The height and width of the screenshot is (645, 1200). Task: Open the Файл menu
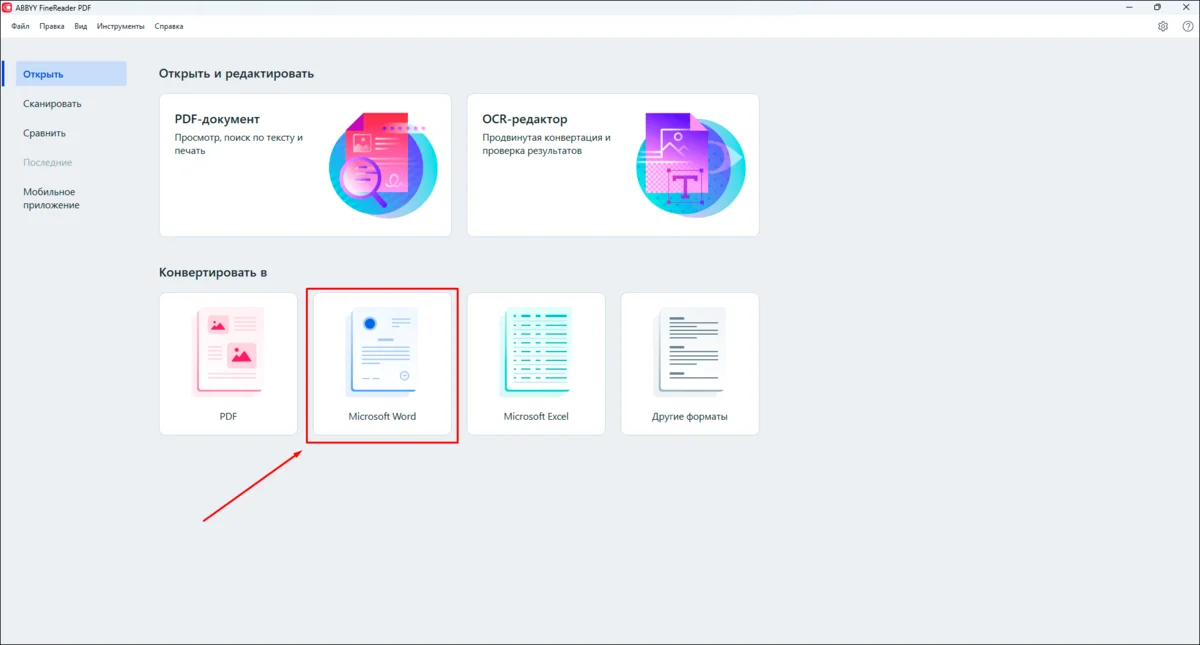coord(20,26)
